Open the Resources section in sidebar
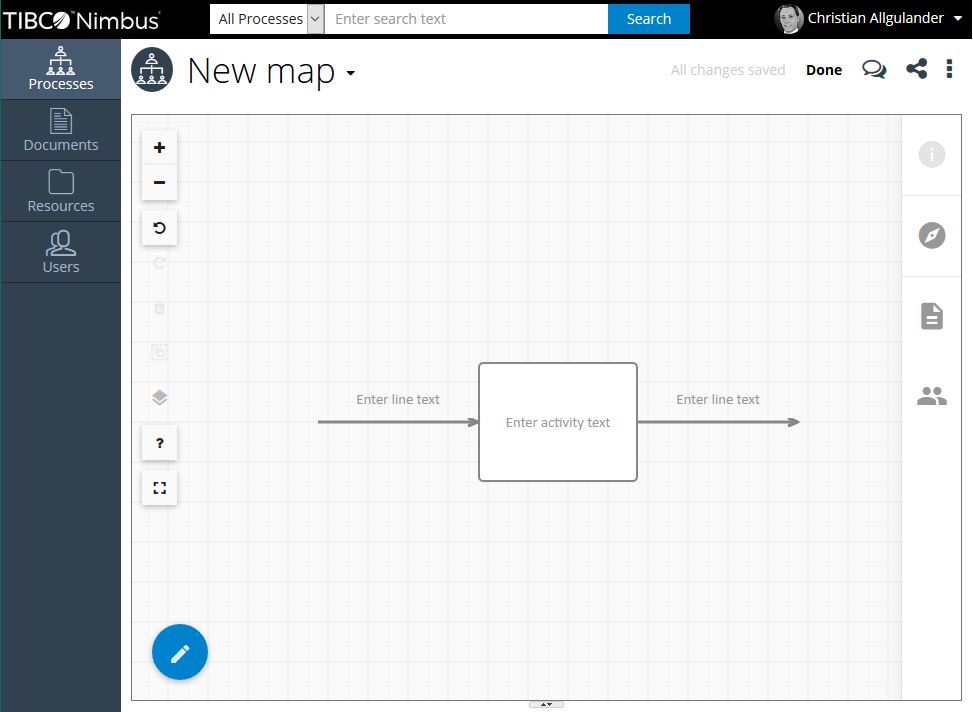 [61, 191]
